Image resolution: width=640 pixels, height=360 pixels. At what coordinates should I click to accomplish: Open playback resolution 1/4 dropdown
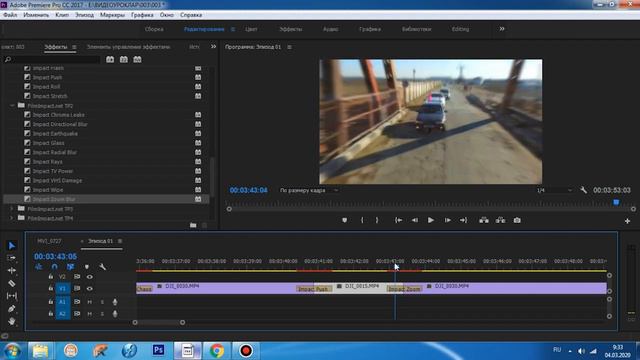[x=555, y=190]
